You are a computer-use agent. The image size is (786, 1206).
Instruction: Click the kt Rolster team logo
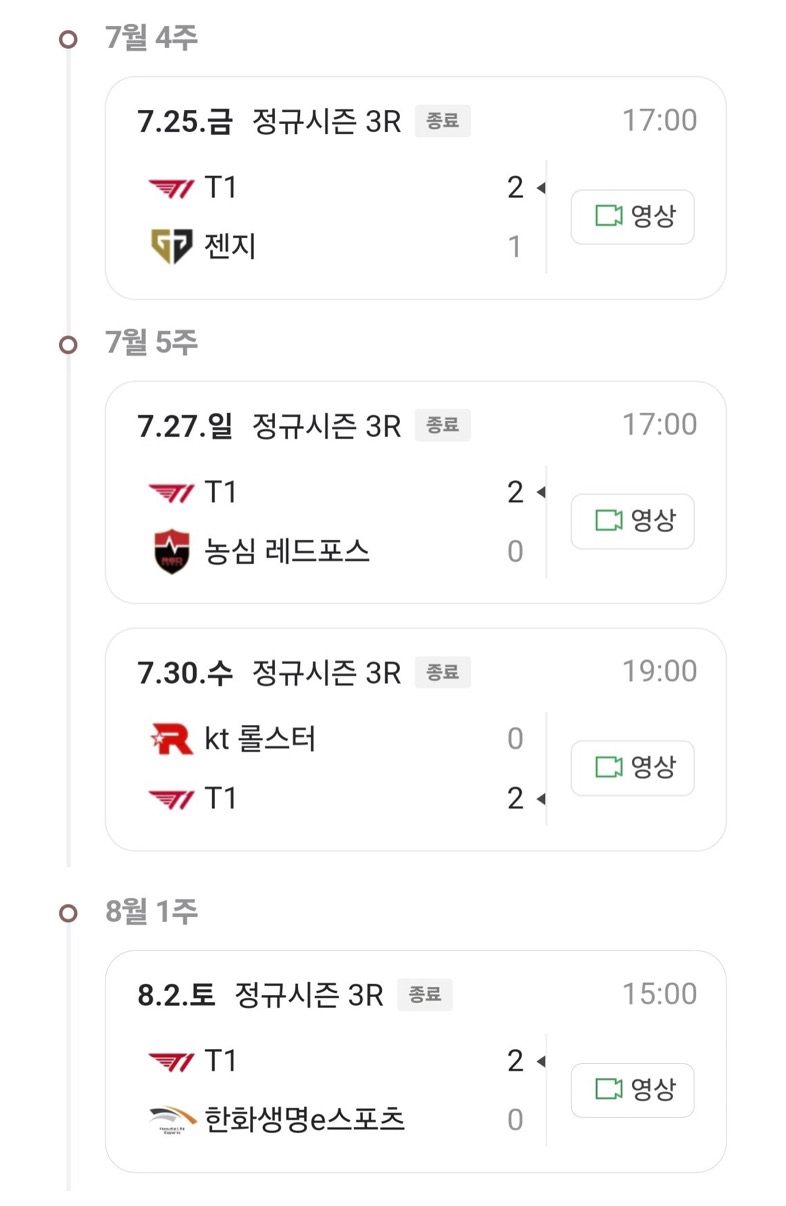(x=171, y=740)
